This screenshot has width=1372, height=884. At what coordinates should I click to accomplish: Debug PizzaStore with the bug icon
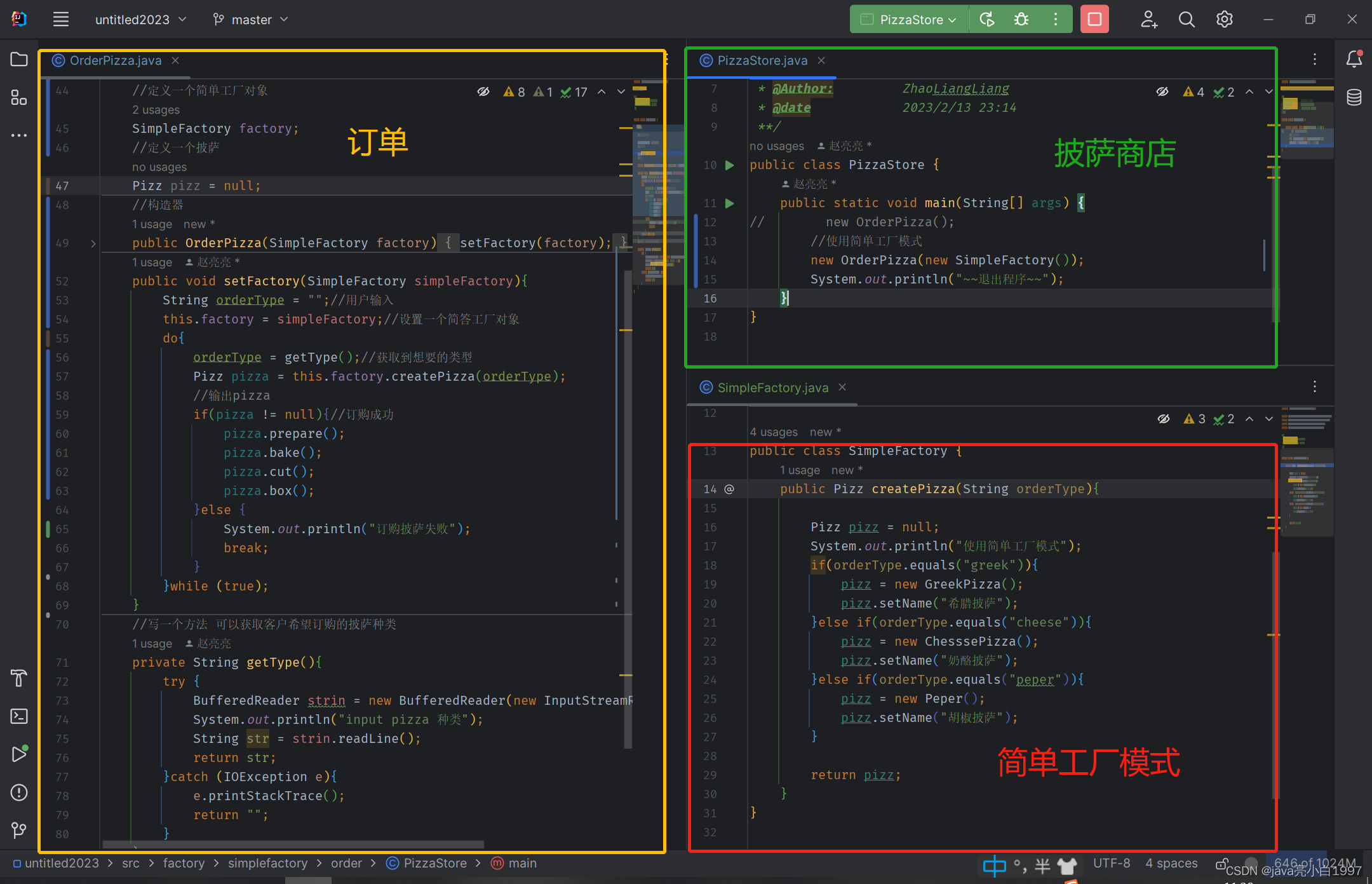[x=1021, y=20]
